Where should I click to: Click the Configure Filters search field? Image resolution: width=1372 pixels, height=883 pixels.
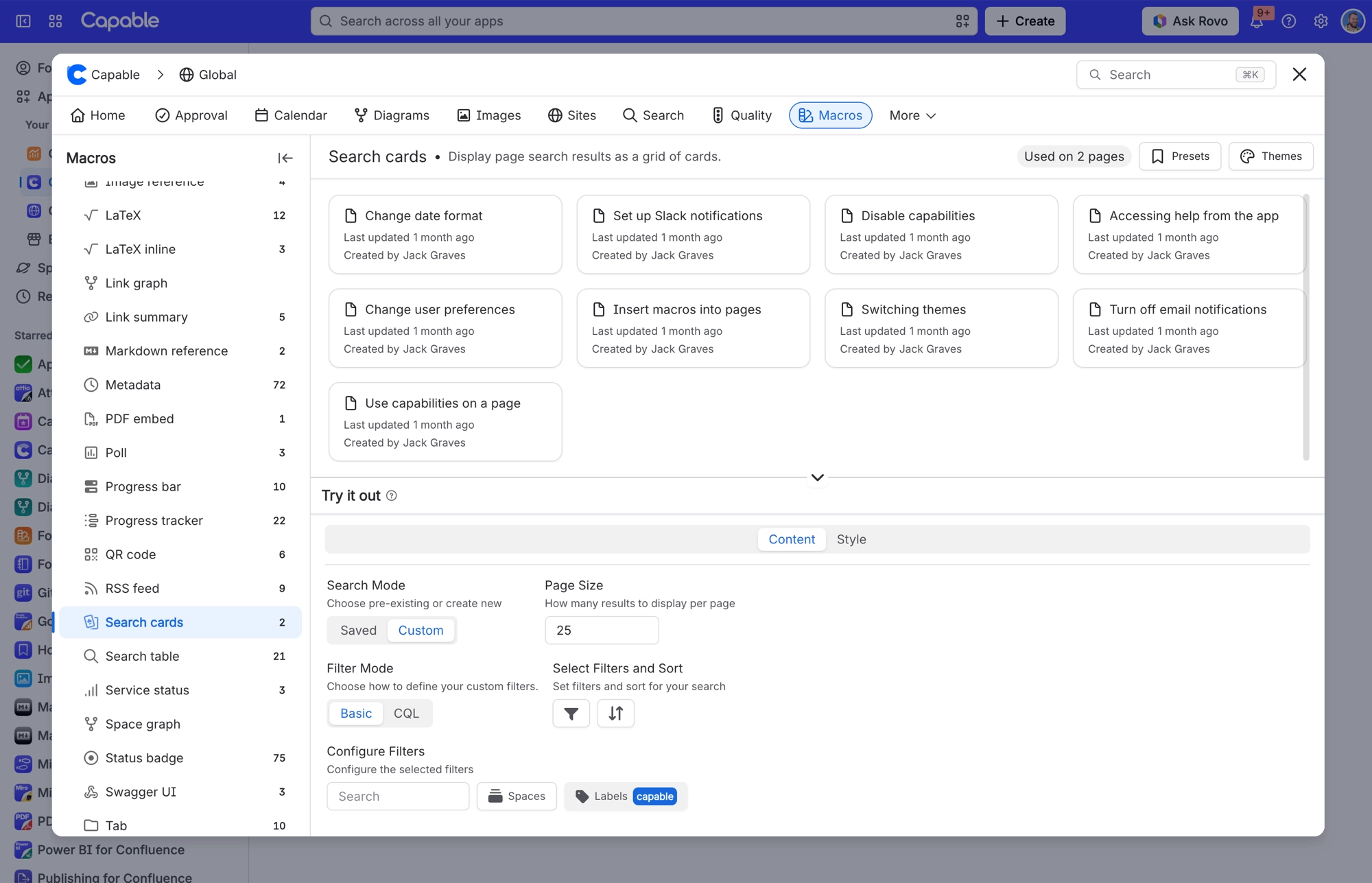tap(398, 797)
